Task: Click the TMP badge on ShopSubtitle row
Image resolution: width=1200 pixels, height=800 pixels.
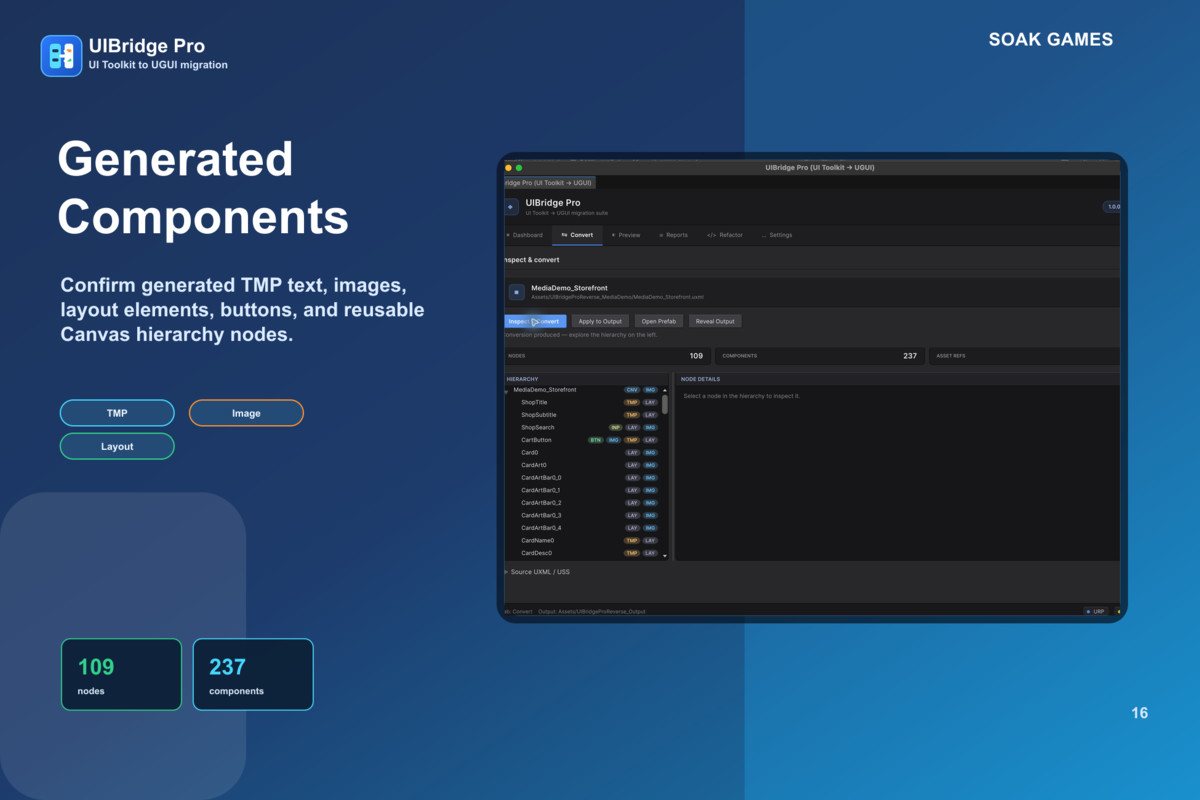Action: click(x=632, y=415)
